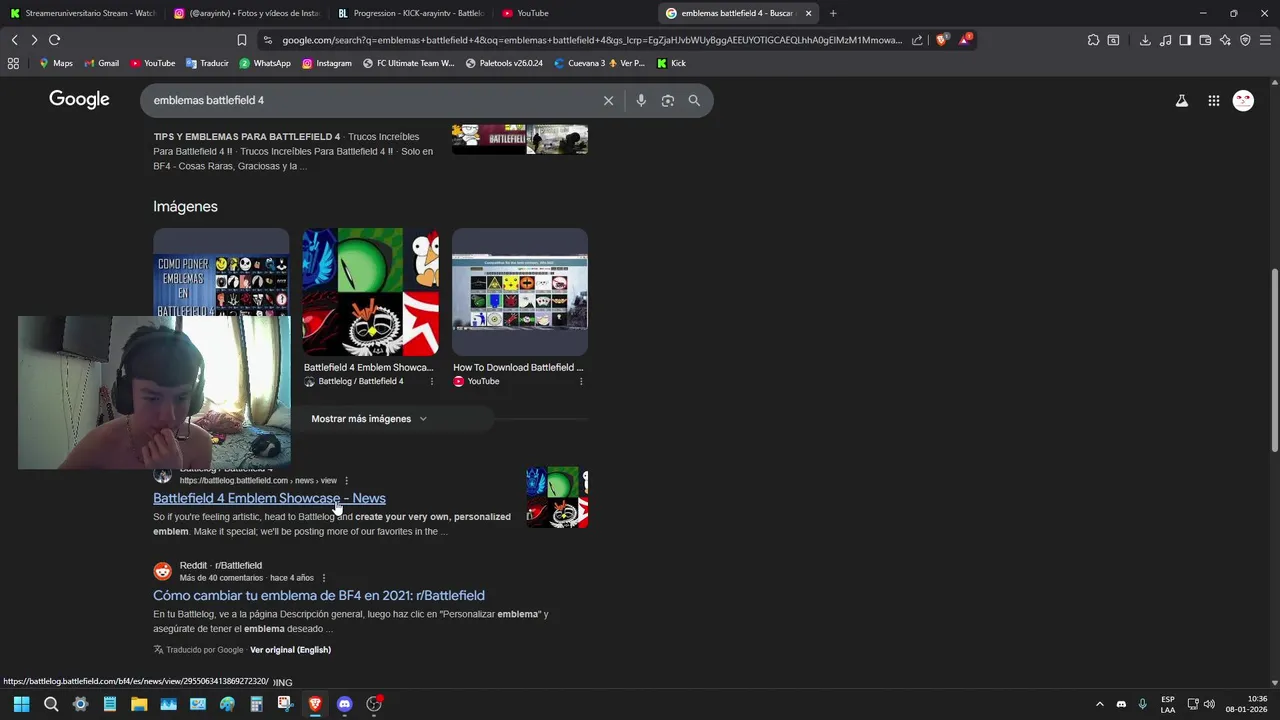Viewport: 1280px width, 720px height.
Task: Reload the current Google page
Action: pyautogui.click(x=54, y=40)
